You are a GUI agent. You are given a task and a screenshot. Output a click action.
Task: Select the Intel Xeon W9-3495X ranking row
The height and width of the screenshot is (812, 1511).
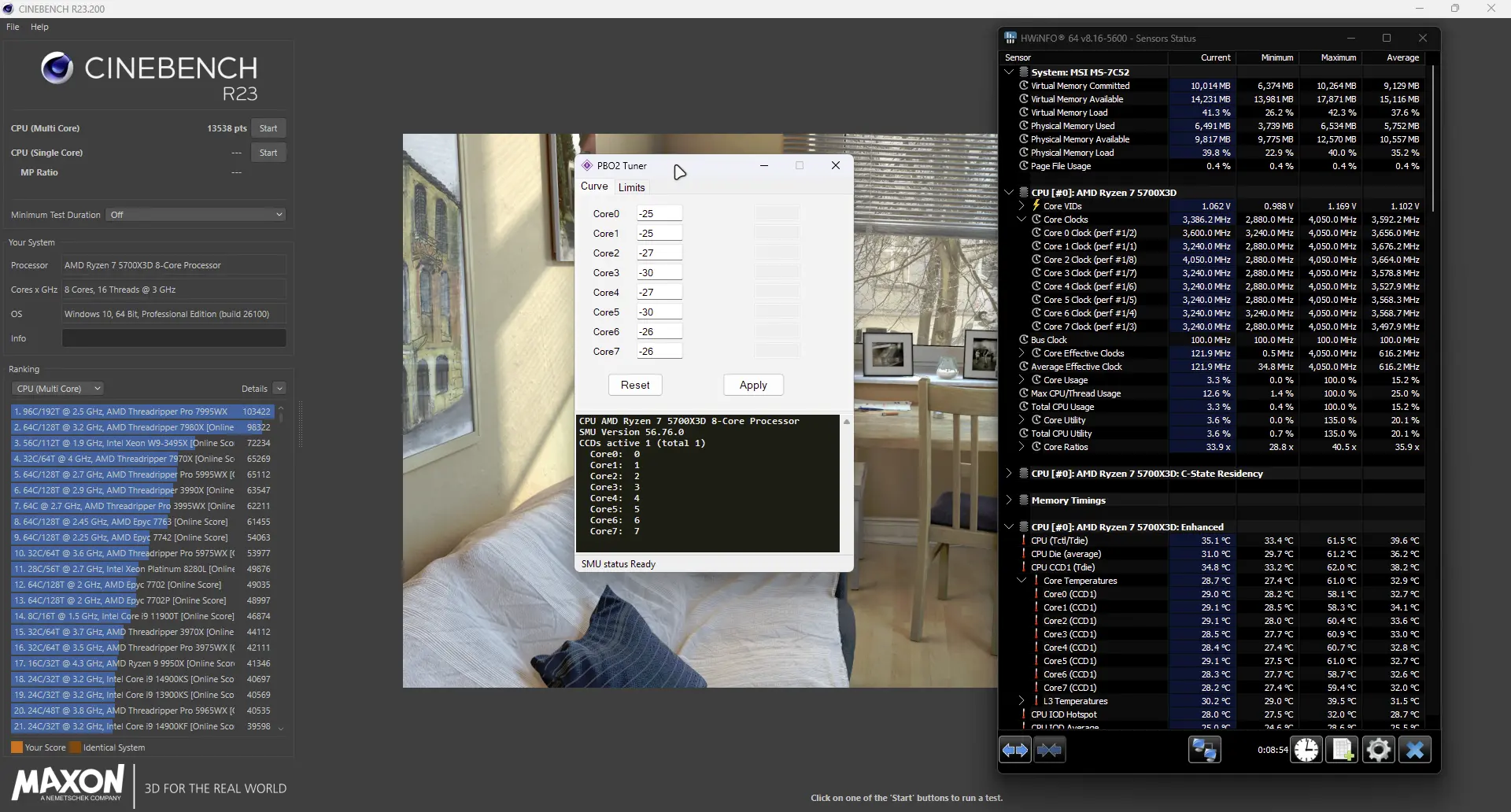pos(142,443)
